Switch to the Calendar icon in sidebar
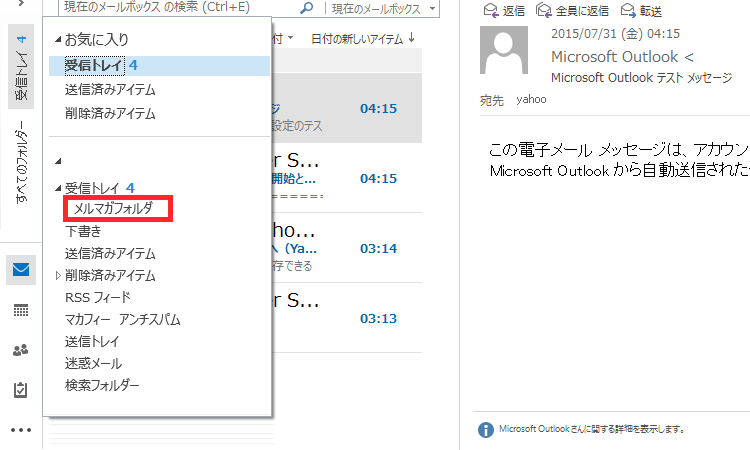 pyautogui.click(x=21, y=310)
